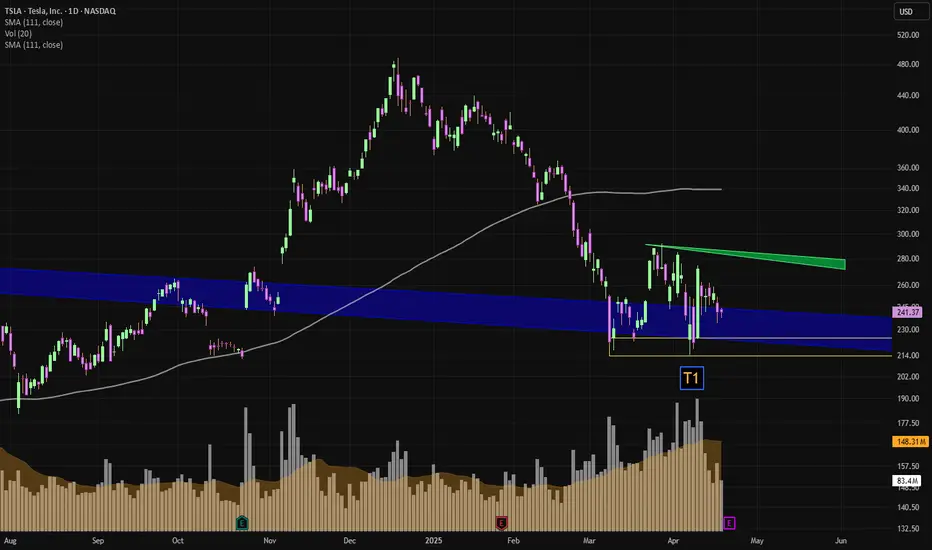The image size is (932, 550).
Task: Click the 214.00 price axis label
Action: [x=908, y=355]
